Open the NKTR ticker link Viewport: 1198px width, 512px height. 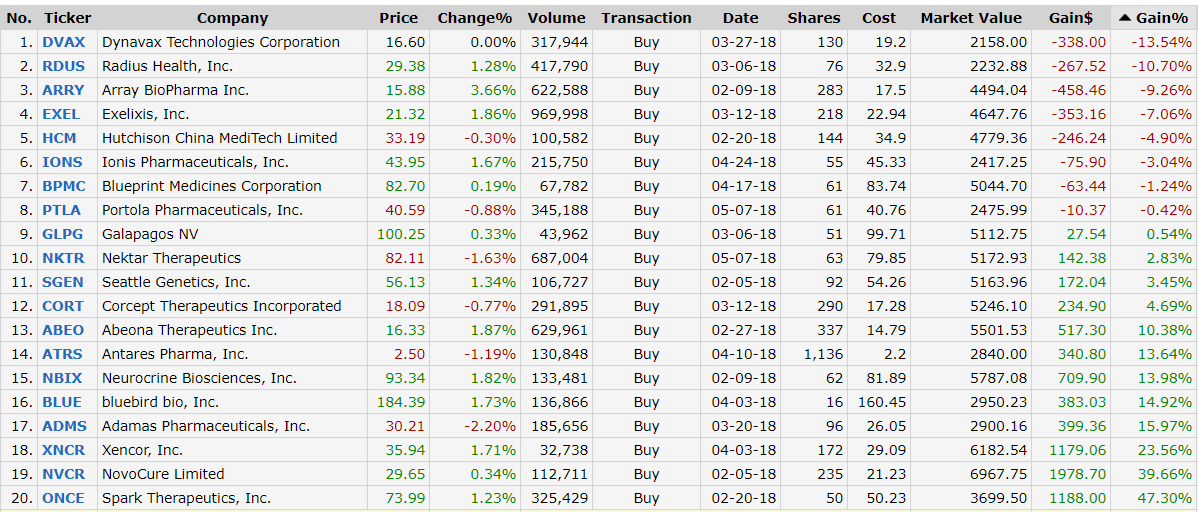click(63, 258)
